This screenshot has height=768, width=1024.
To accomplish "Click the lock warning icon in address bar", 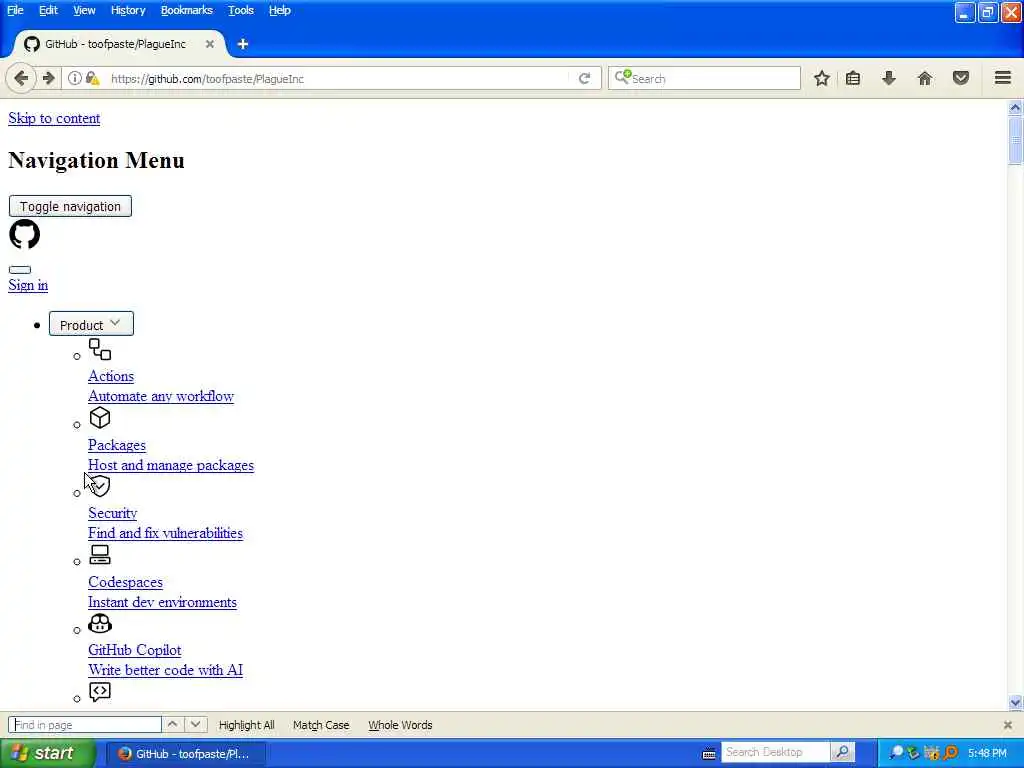I will [93, 78].
